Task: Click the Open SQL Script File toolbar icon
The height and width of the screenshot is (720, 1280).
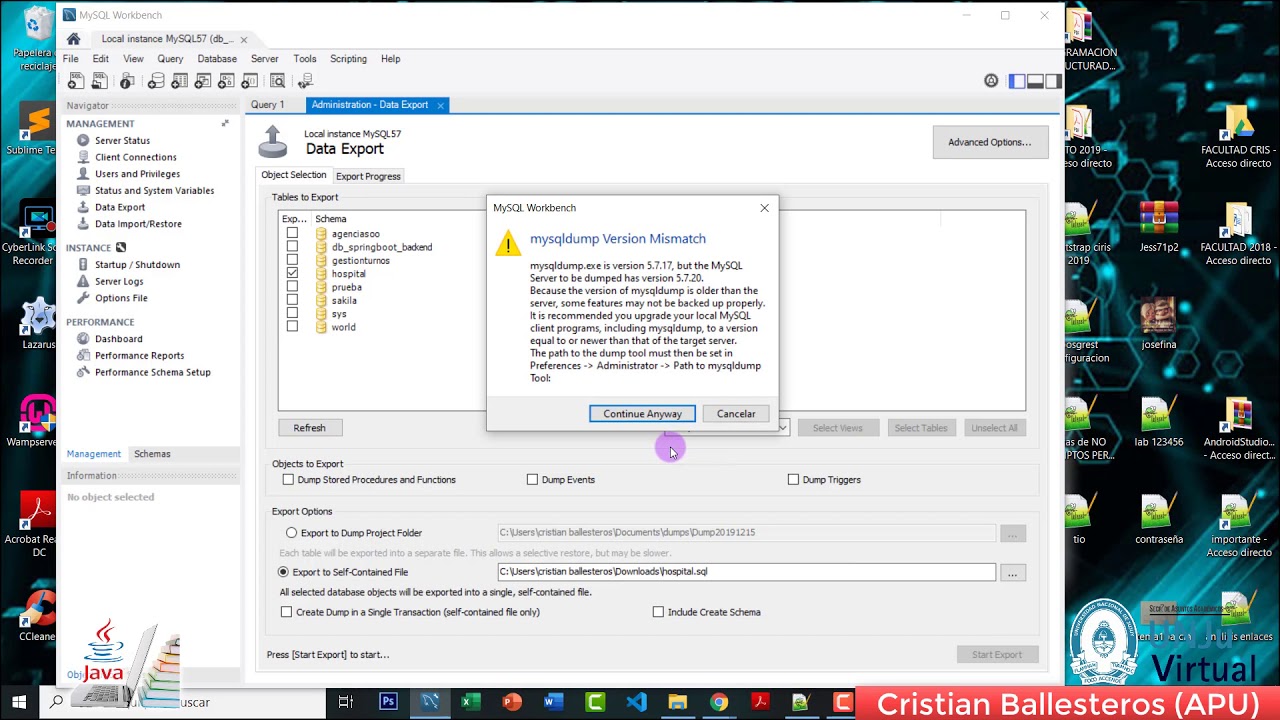Action: click(98, 80)
